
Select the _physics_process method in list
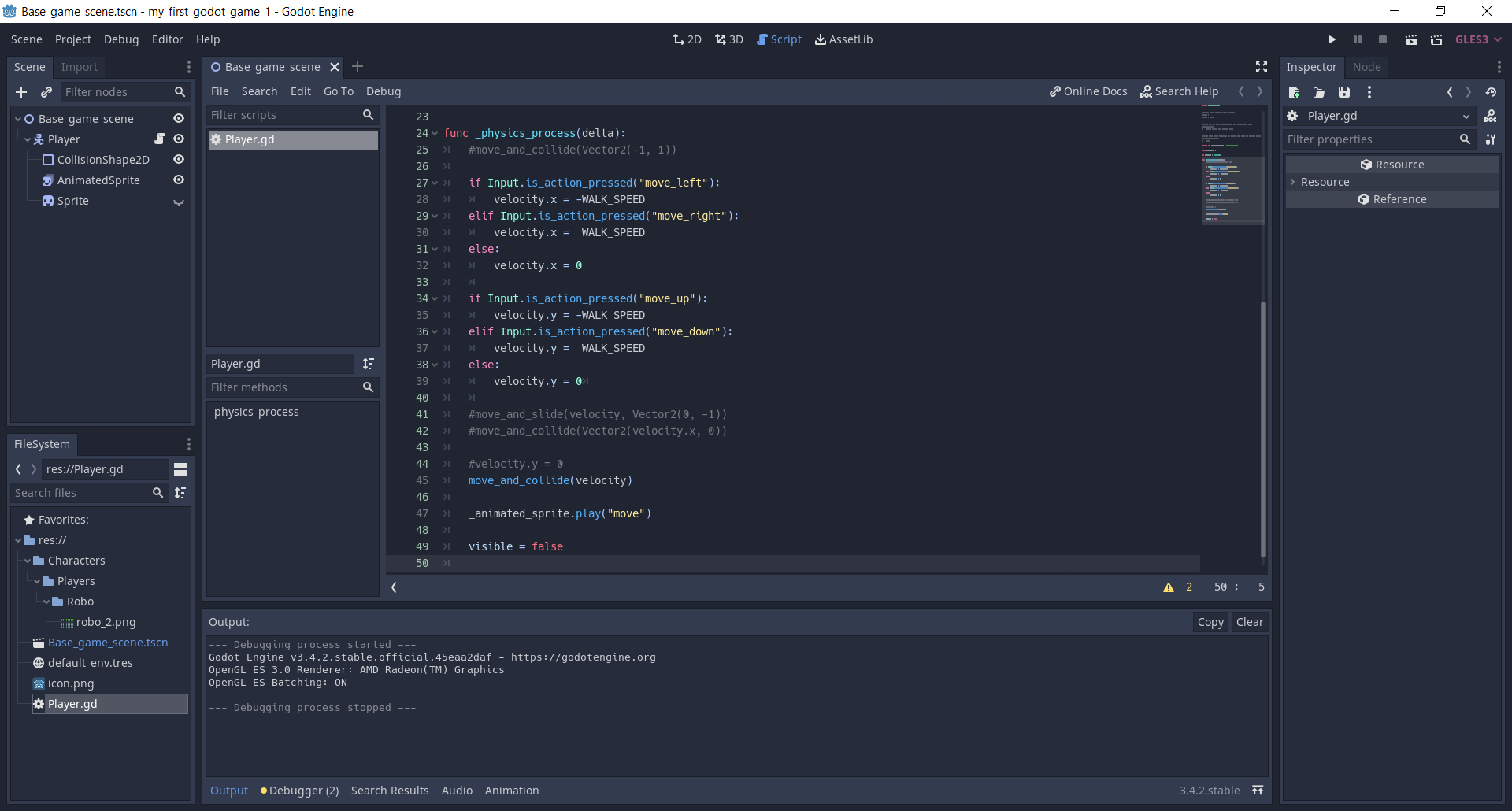point(254,412)
